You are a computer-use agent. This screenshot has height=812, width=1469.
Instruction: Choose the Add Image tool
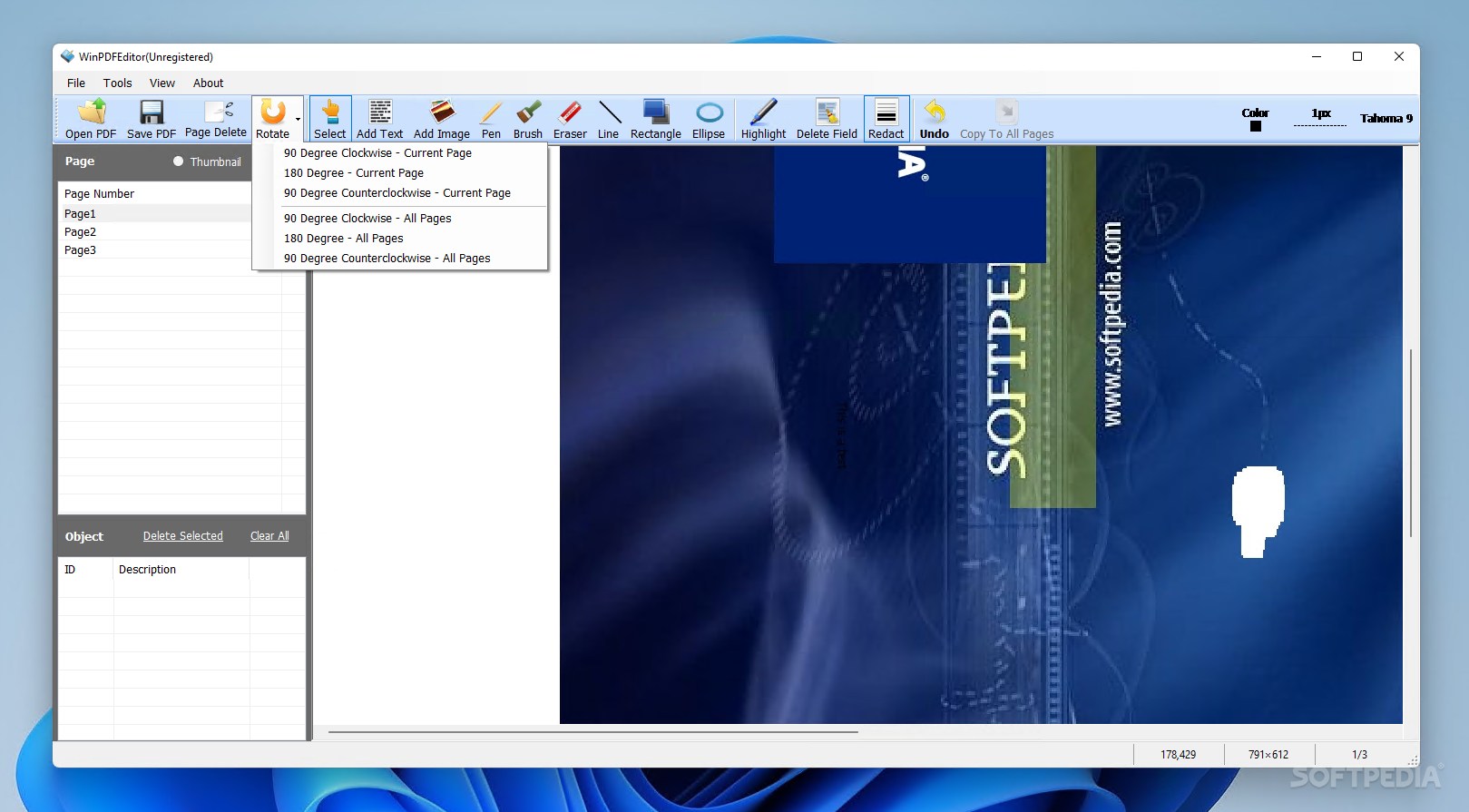(x=442, y=119)
